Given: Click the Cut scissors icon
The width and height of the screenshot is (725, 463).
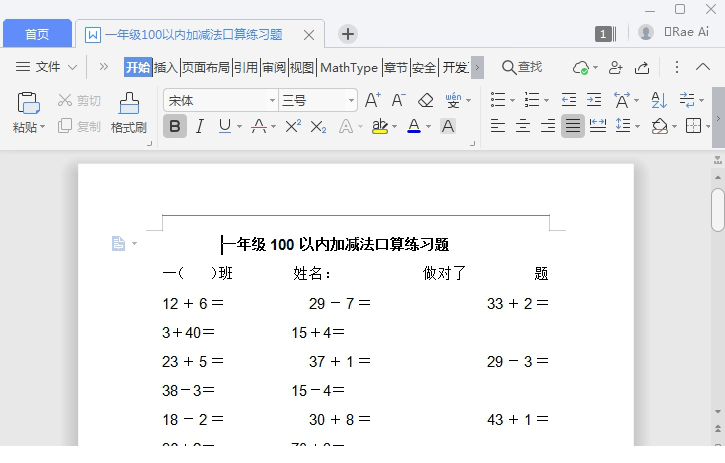Looking at the screenshot, I should [x=65, y=100].
